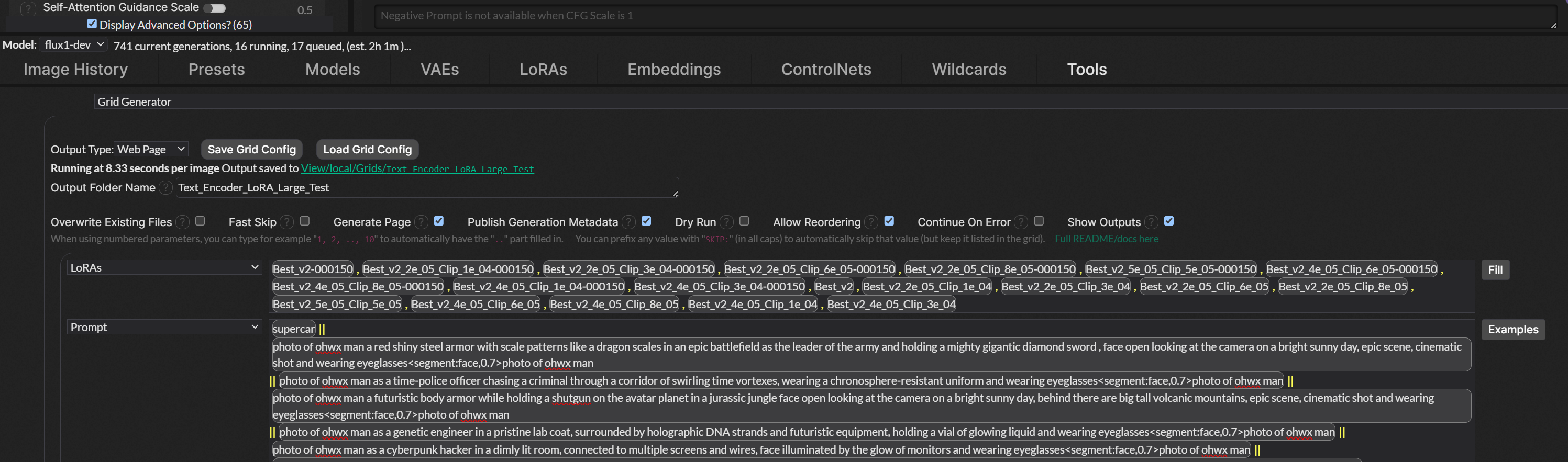Screen dimensions: 1568x462
Task: Click the Best_v2-000150 LoRA value
Action: coord(313,269)
